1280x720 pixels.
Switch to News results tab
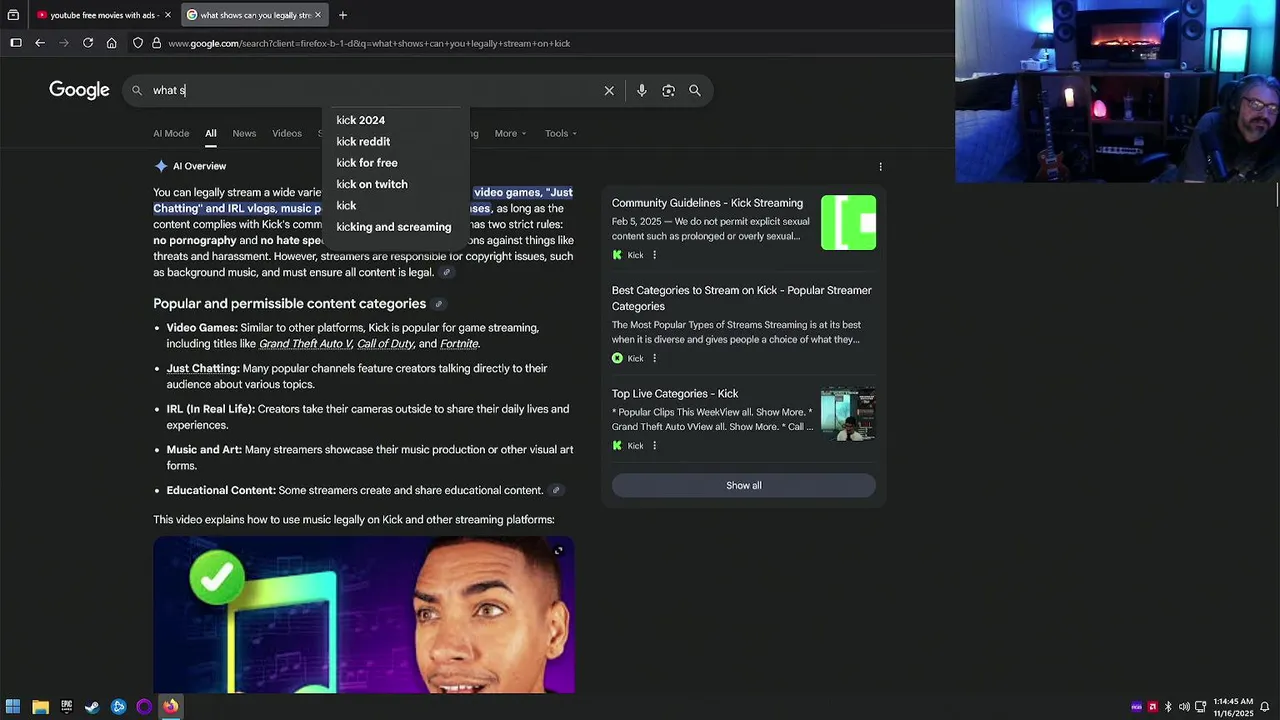[244, 133]
